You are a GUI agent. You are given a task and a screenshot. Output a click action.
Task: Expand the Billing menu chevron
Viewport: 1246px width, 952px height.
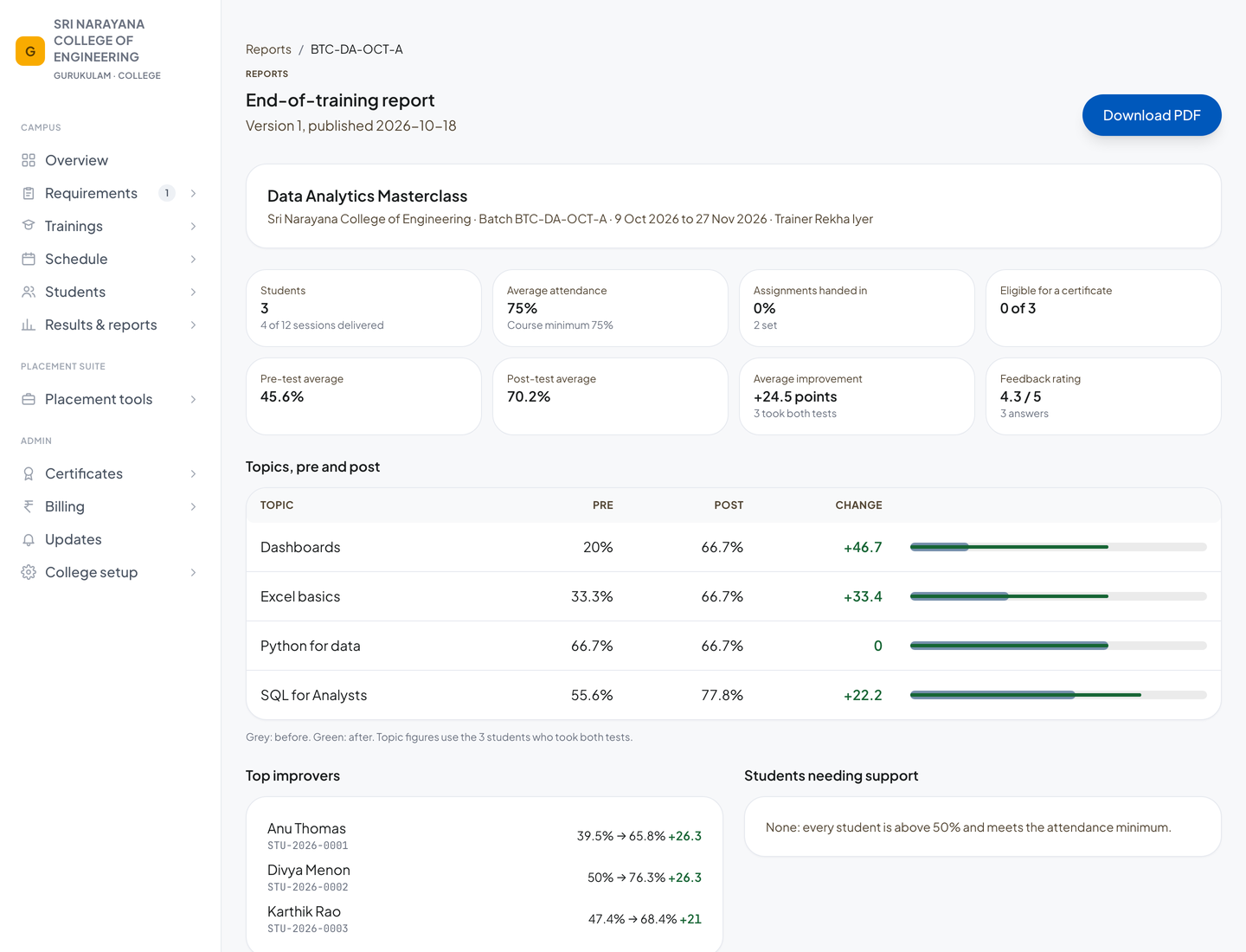pyautogui.click(x=193, y=506)
